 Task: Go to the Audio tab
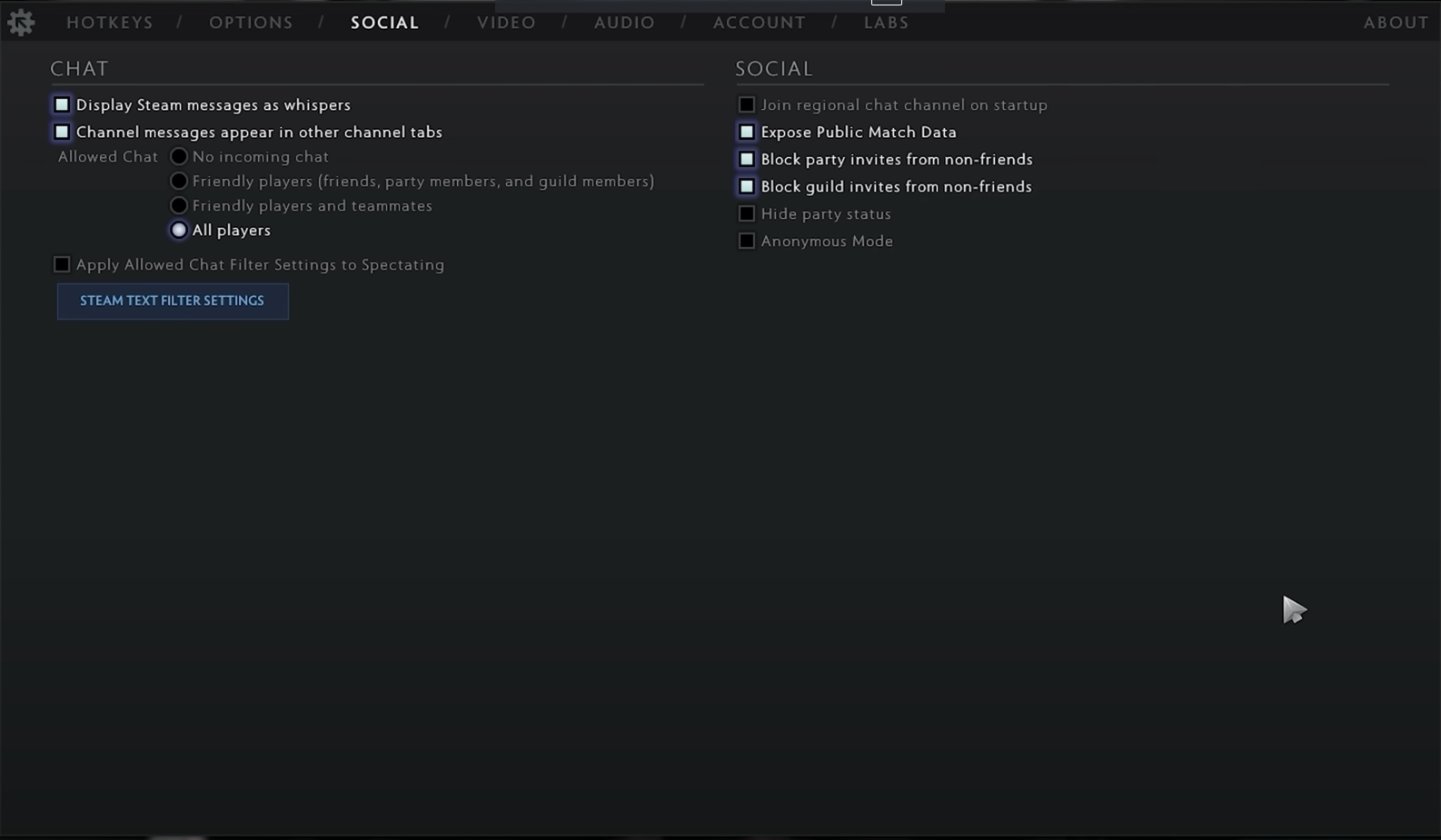coord(624,23)
